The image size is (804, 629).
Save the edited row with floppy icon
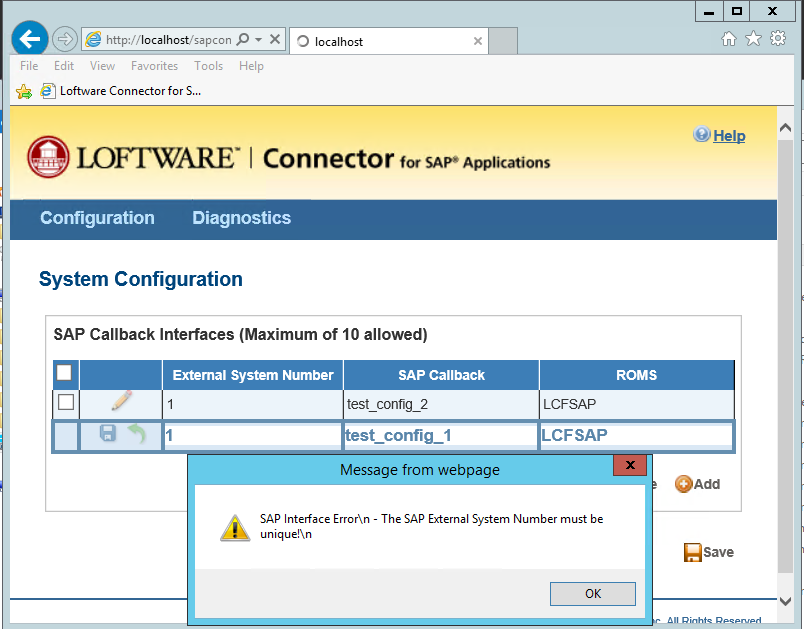108,433
